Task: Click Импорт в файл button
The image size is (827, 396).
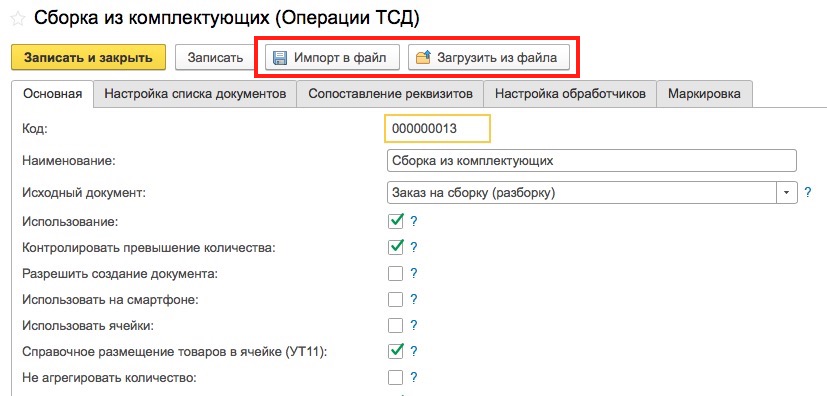Action: click(x=333, y=57)
